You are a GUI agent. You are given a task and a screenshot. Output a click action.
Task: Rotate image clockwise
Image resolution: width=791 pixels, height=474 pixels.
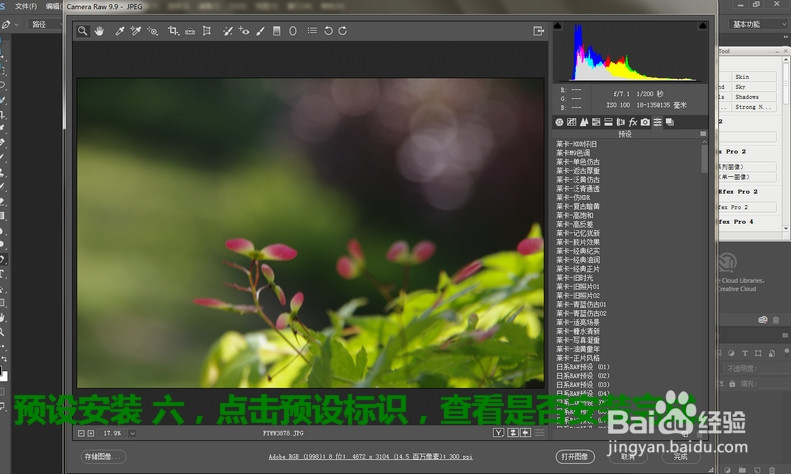[x=343, y=31]
